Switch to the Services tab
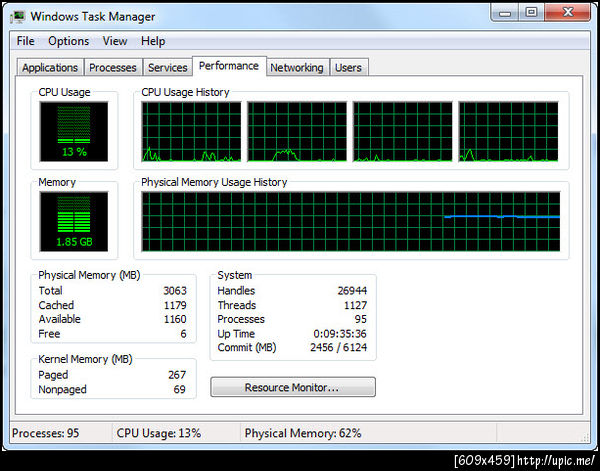This screenshot has width=600, height=471. [x=168, y=68]
